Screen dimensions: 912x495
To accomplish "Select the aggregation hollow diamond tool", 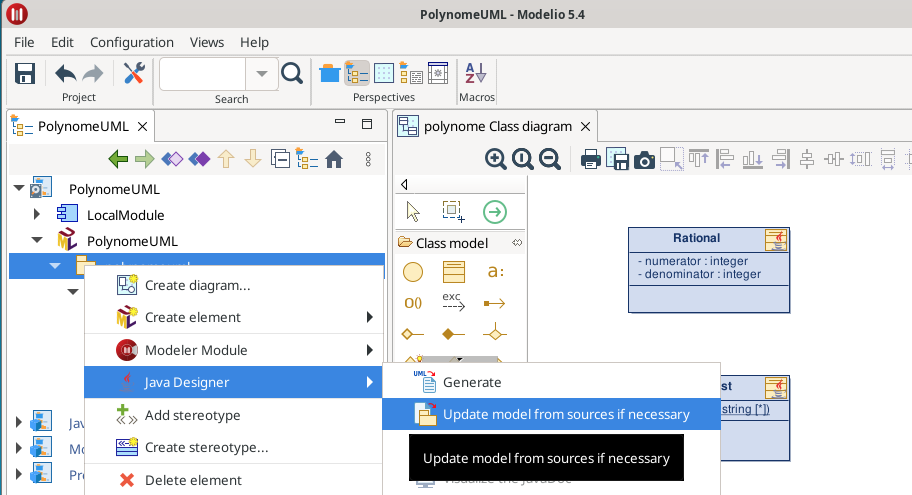I will point(413,334).
